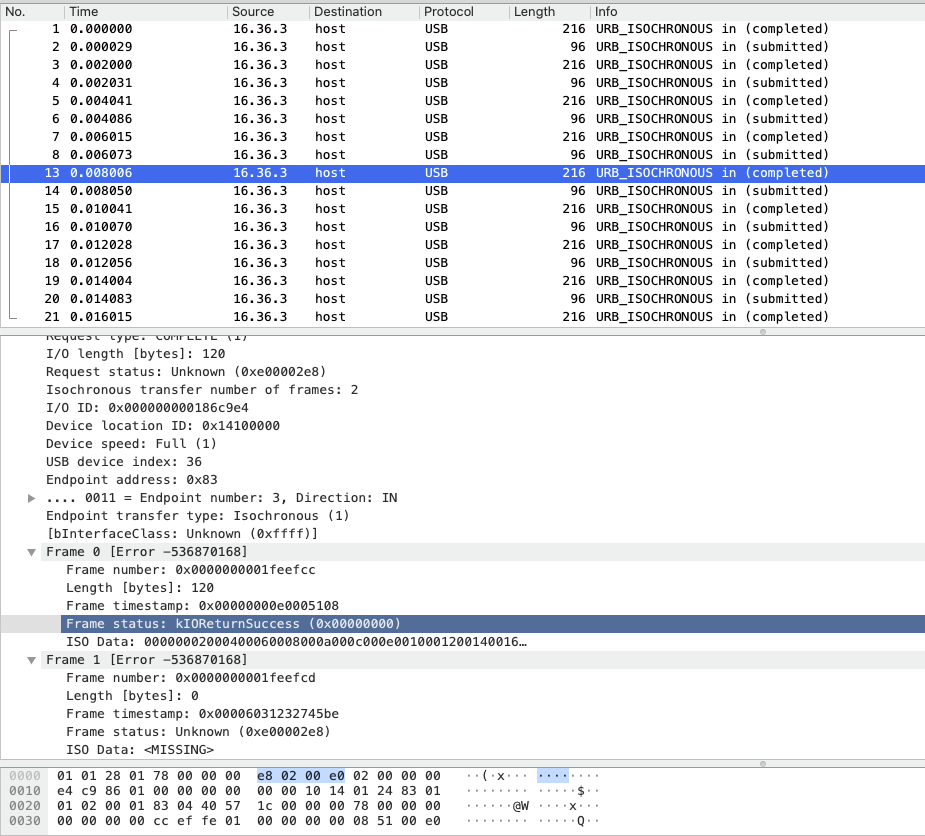Select ISO Data: <MISSING> row
This screenshot has height=836, width=925.
(x=140, y=750)
